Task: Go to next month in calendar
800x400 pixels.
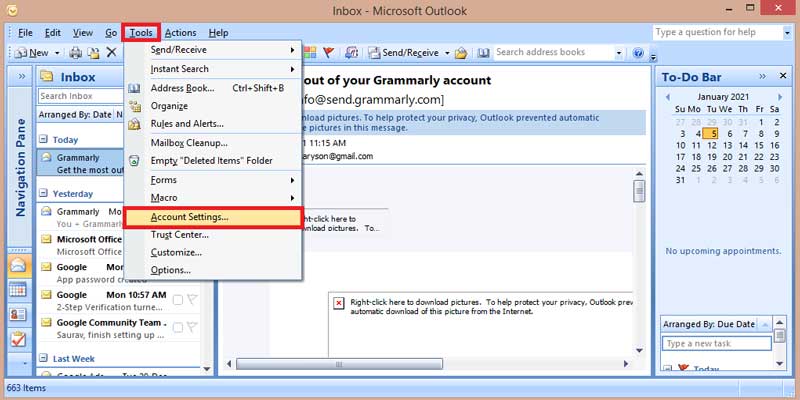Action: coord(780,97)
